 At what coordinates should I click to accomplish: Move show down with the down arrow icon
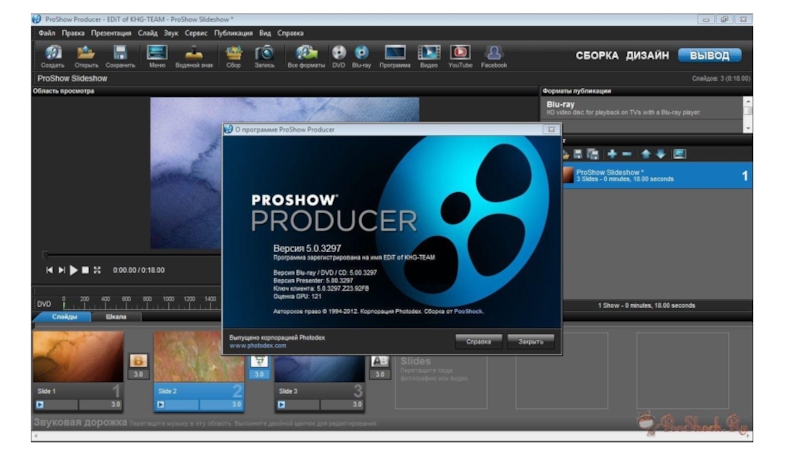click(660, 154)
